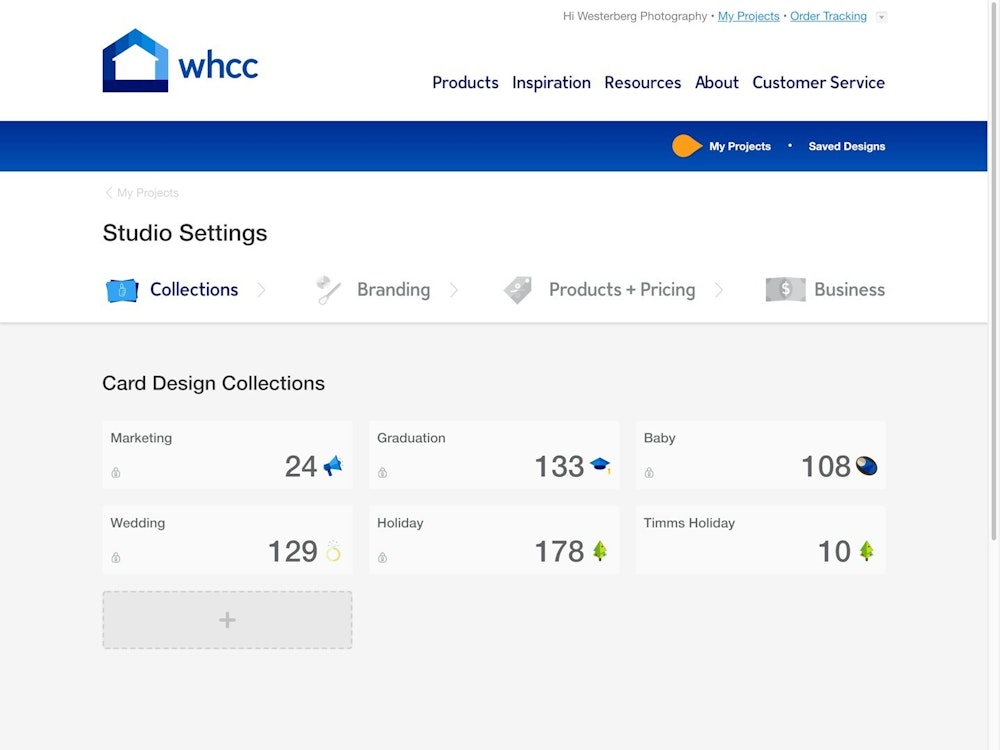Open the Customer Service menu
This screenshot has height=750, width=1000.
coord(818,83)
